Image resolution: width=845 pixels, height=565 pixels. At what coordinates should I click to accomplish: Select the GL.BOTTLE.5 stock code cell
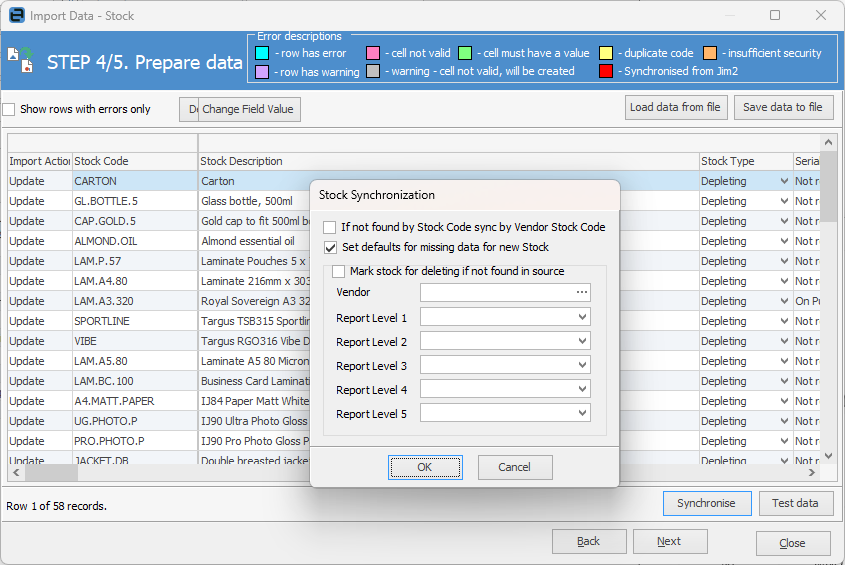(135, 201)
